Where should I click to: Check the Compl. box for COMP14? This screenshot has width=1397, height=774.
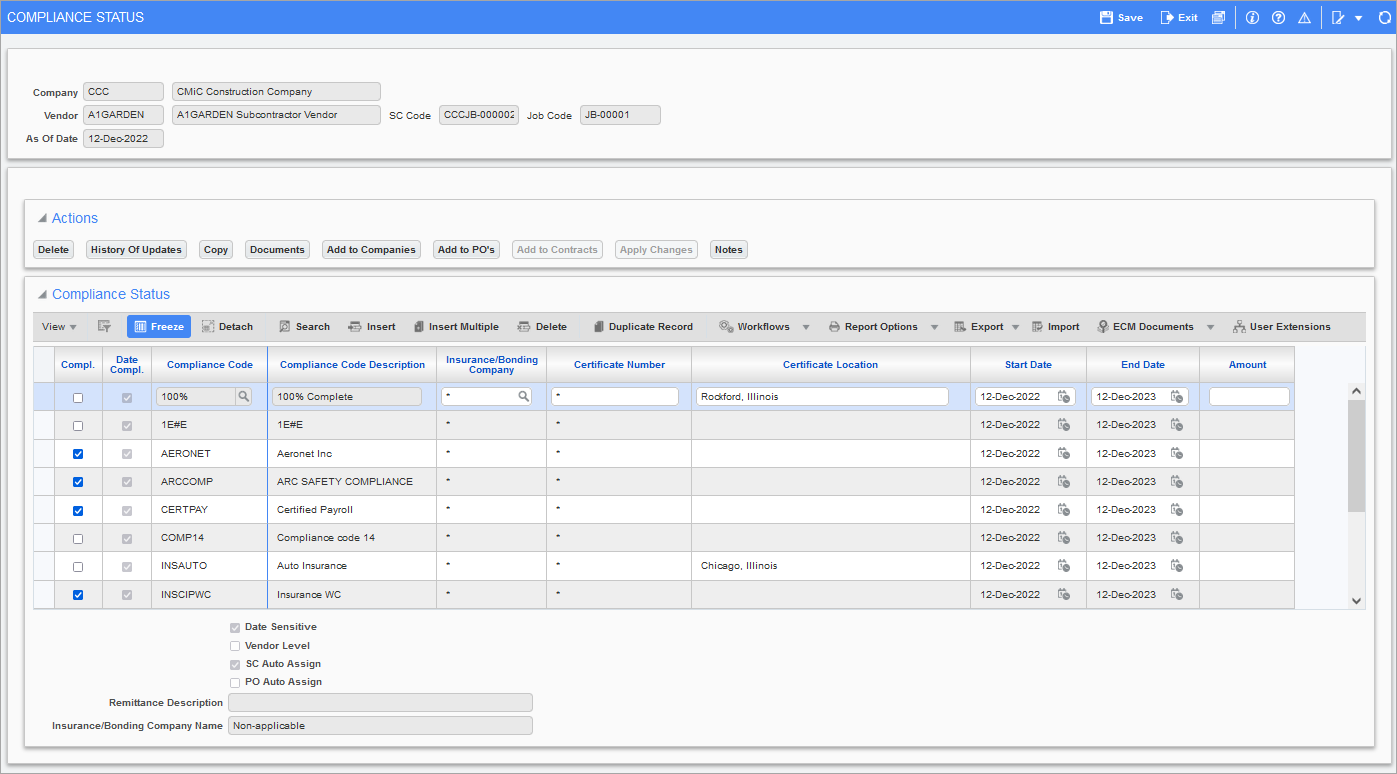(78, 538)
